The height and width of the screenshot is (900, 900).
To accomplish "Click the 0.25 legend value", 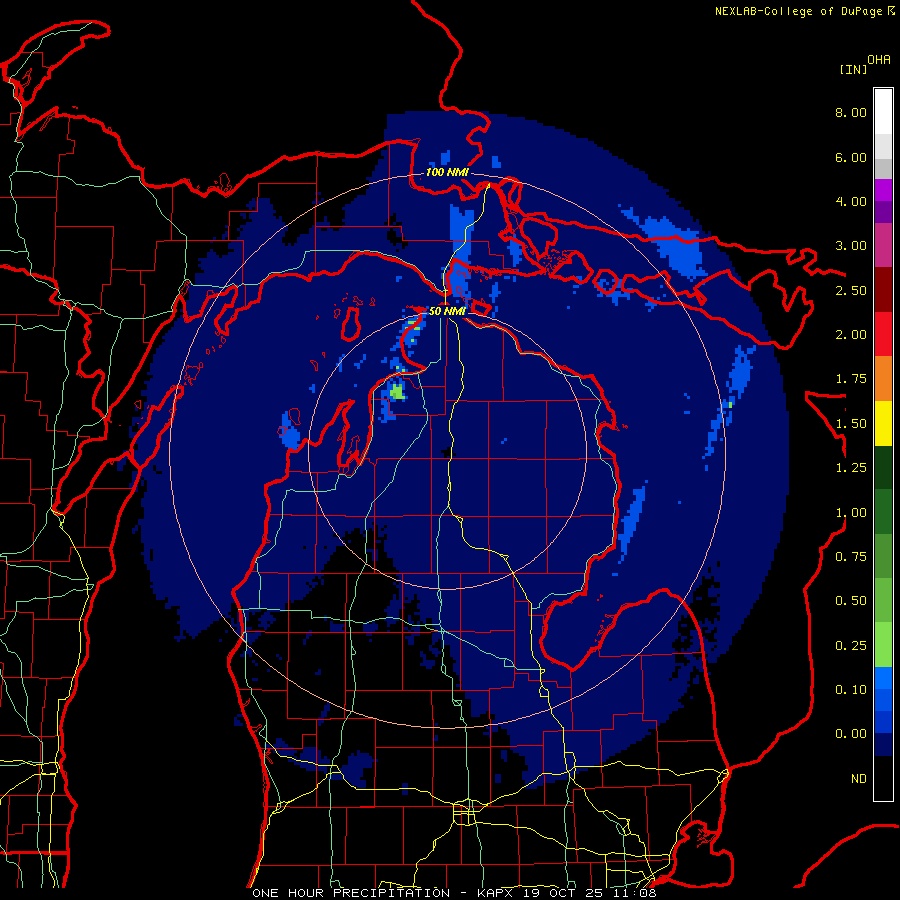I will coord(851,646).
